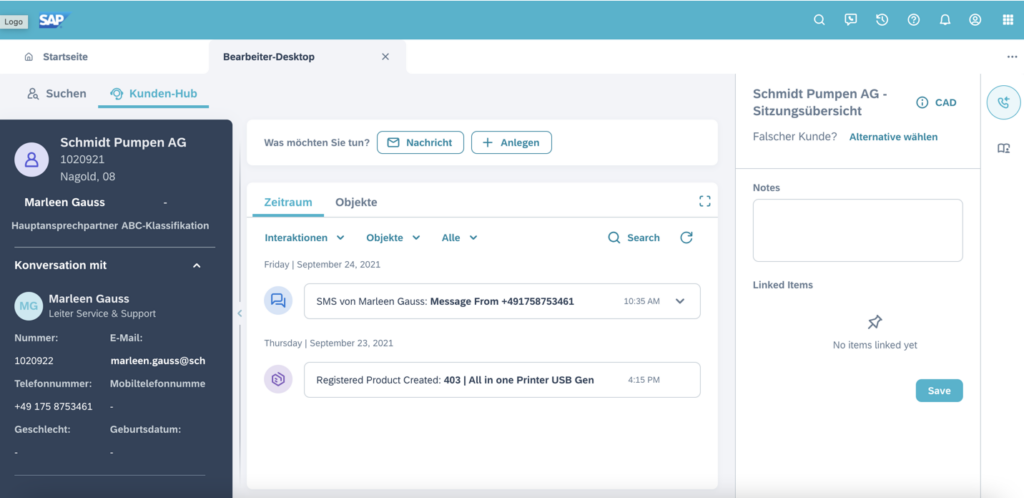
Task: Click the search icon in top header
Action: pyautogui.click(x=819, y=20)
